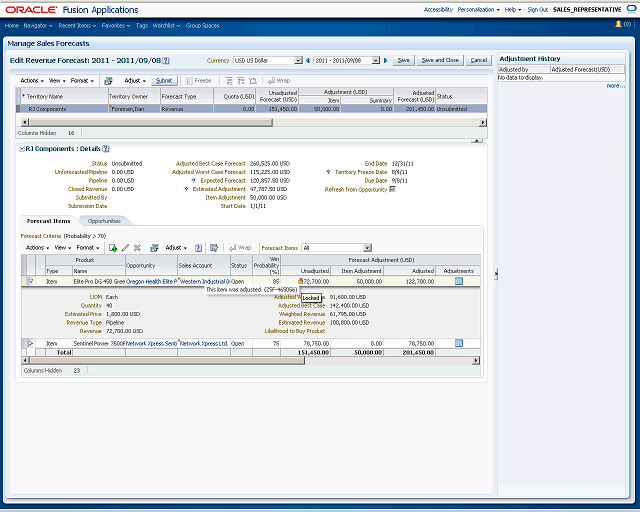Toggle Wrap in Forecast Items toolbar
640x512 pixels.
(240, 248)
